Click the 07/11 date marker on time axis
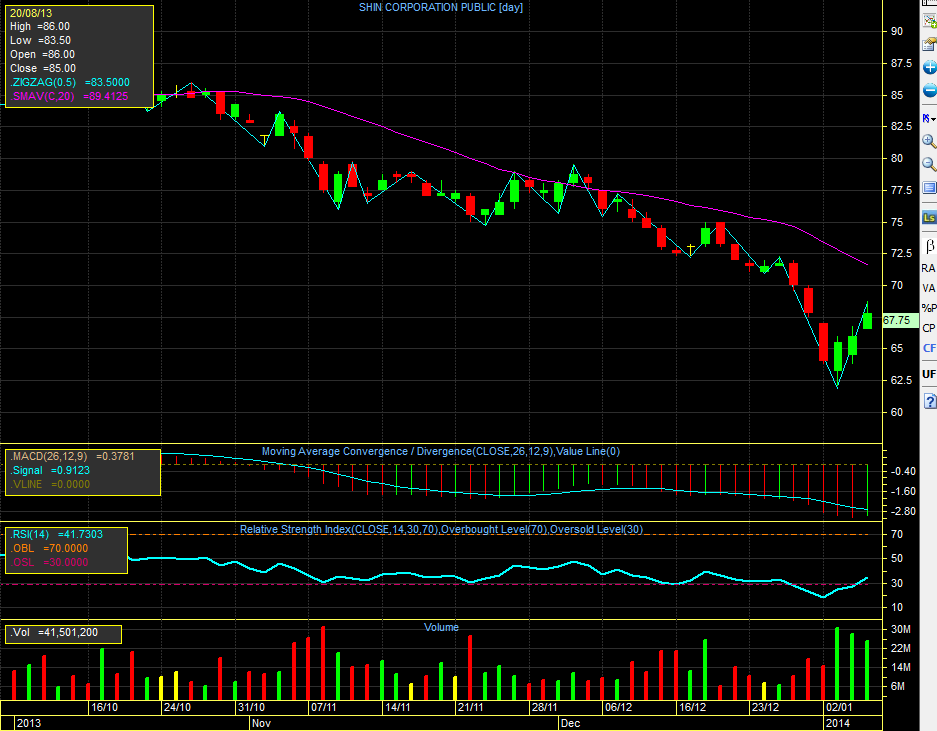 point(323,706)
